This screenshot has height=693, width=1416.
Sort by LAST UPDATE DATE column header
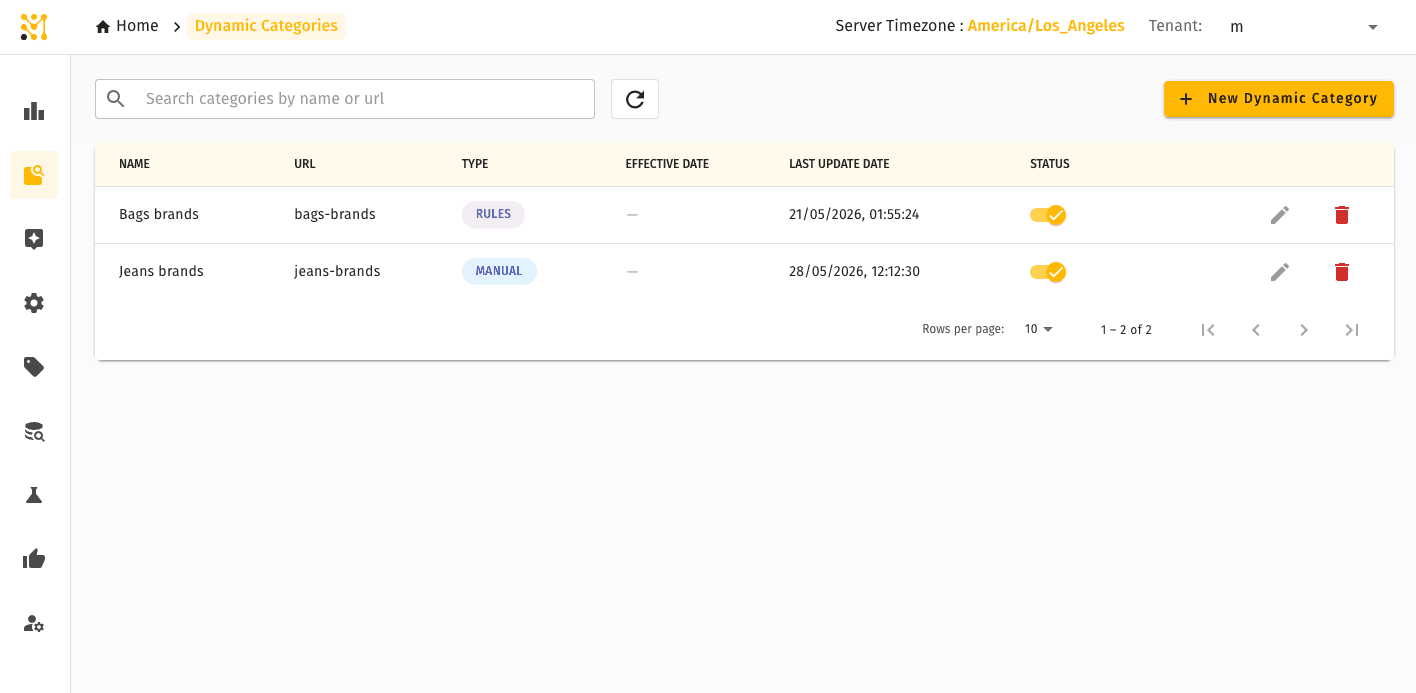(839, 164)
